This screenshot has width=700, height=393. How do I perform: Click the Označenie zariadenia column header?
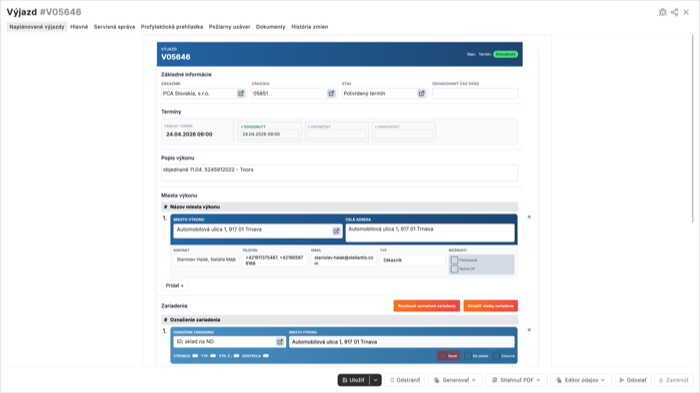(195, 320)
